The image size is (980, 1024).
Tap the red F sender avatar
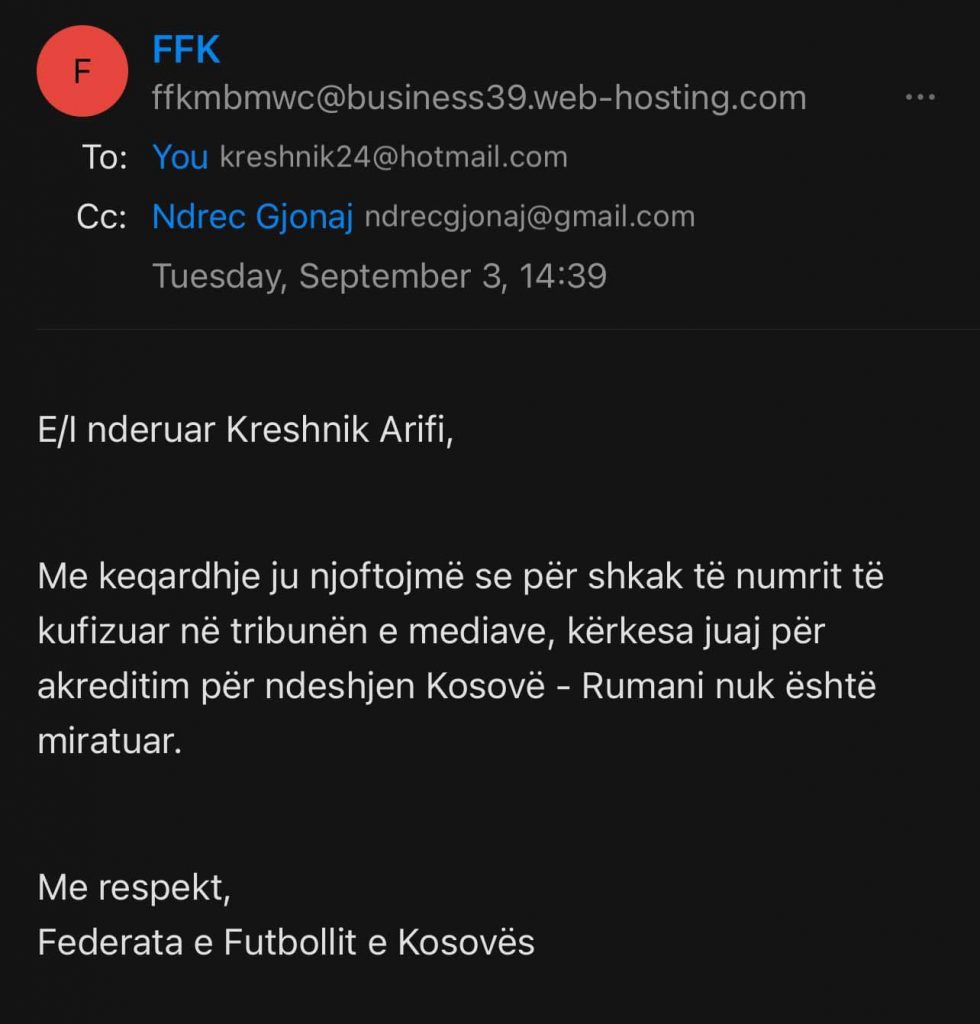82,71
